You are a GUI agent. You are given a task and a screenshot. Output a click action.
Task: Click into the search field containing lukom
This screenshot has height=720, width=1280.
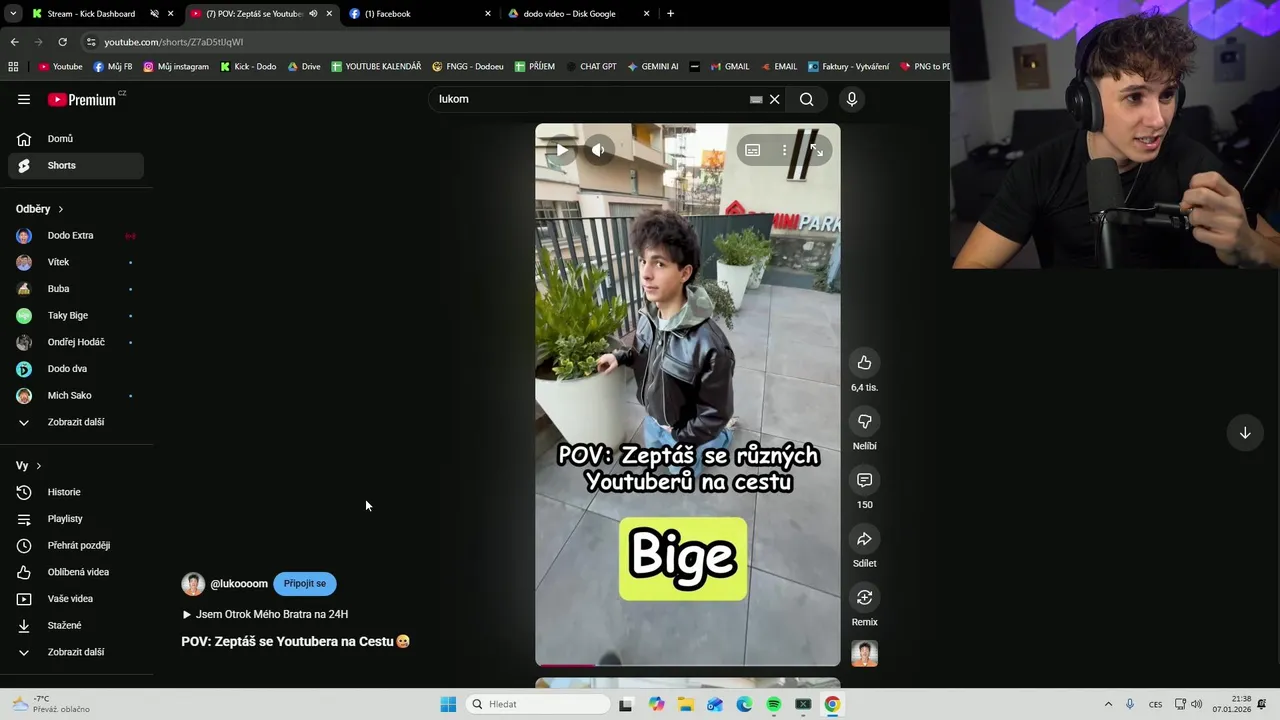590,99
